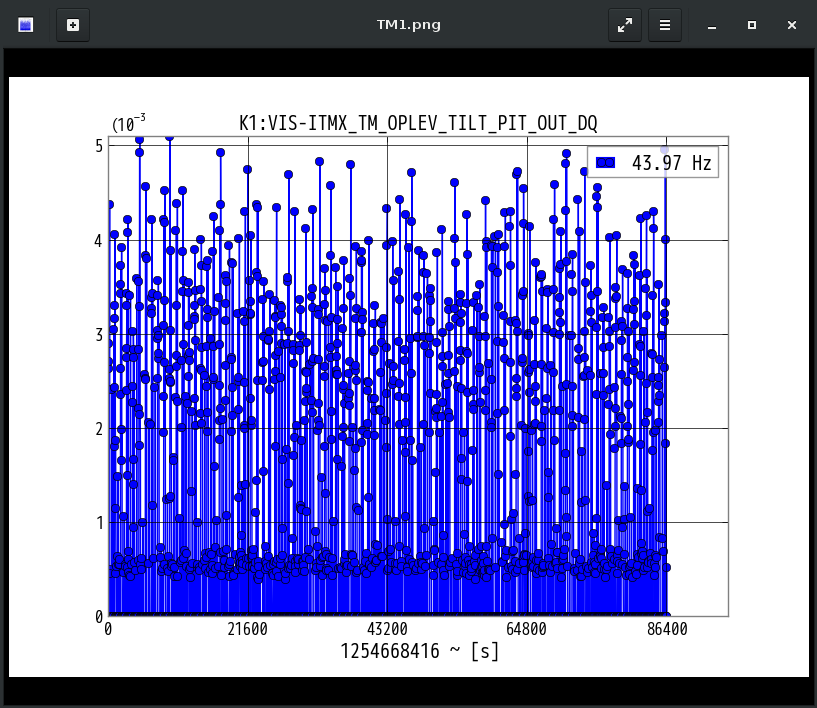This screenshot has height=708, width=817.
Task: Minimize the TM1.png window
Action: [x=712, y=25]
